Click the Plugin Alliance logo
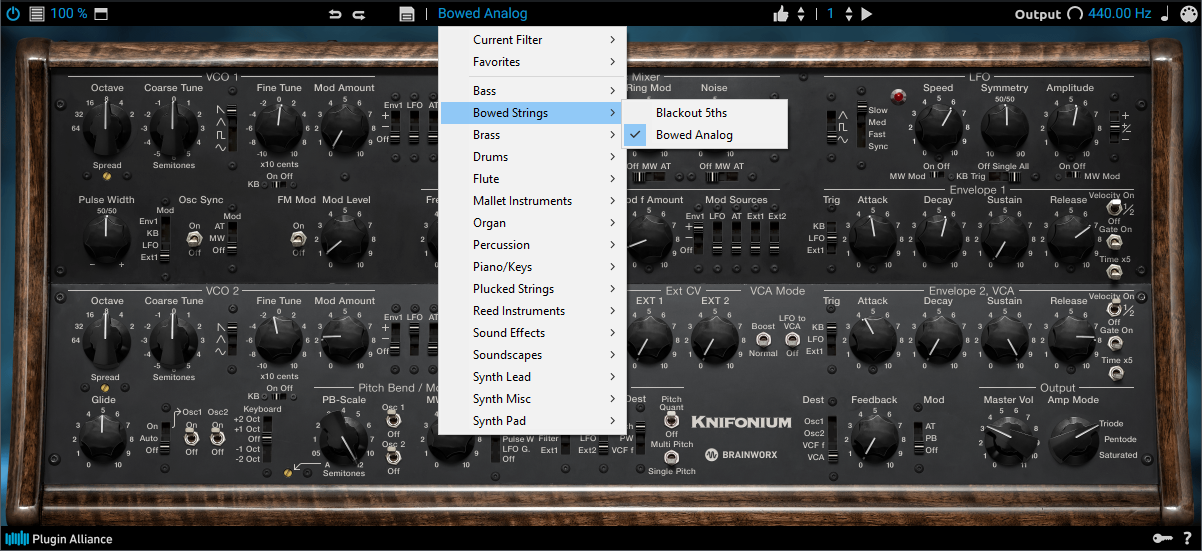Viewport: 1202px width, 551px height. point(60,539)
